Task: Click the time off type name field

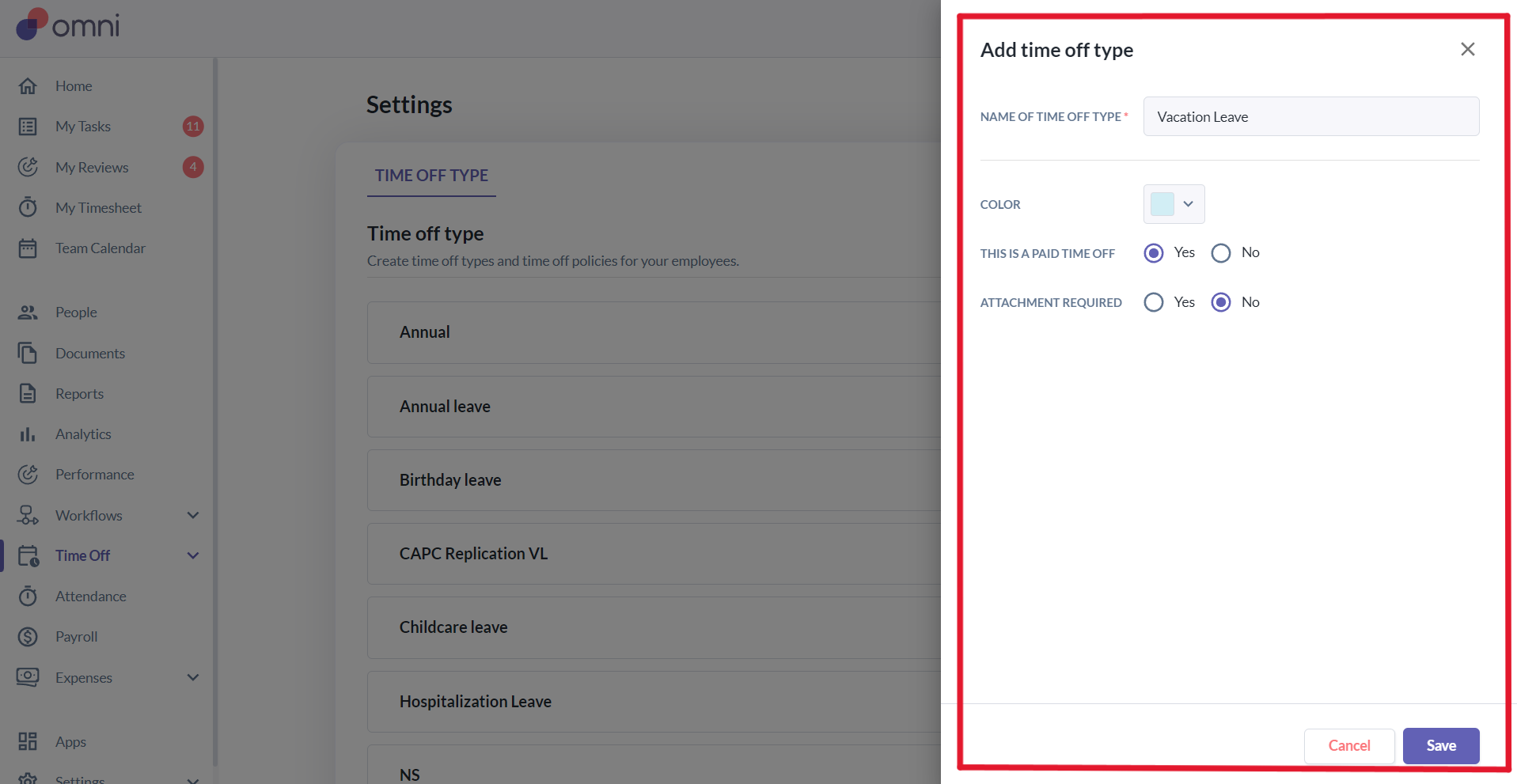Action: tap(1311, 116)
